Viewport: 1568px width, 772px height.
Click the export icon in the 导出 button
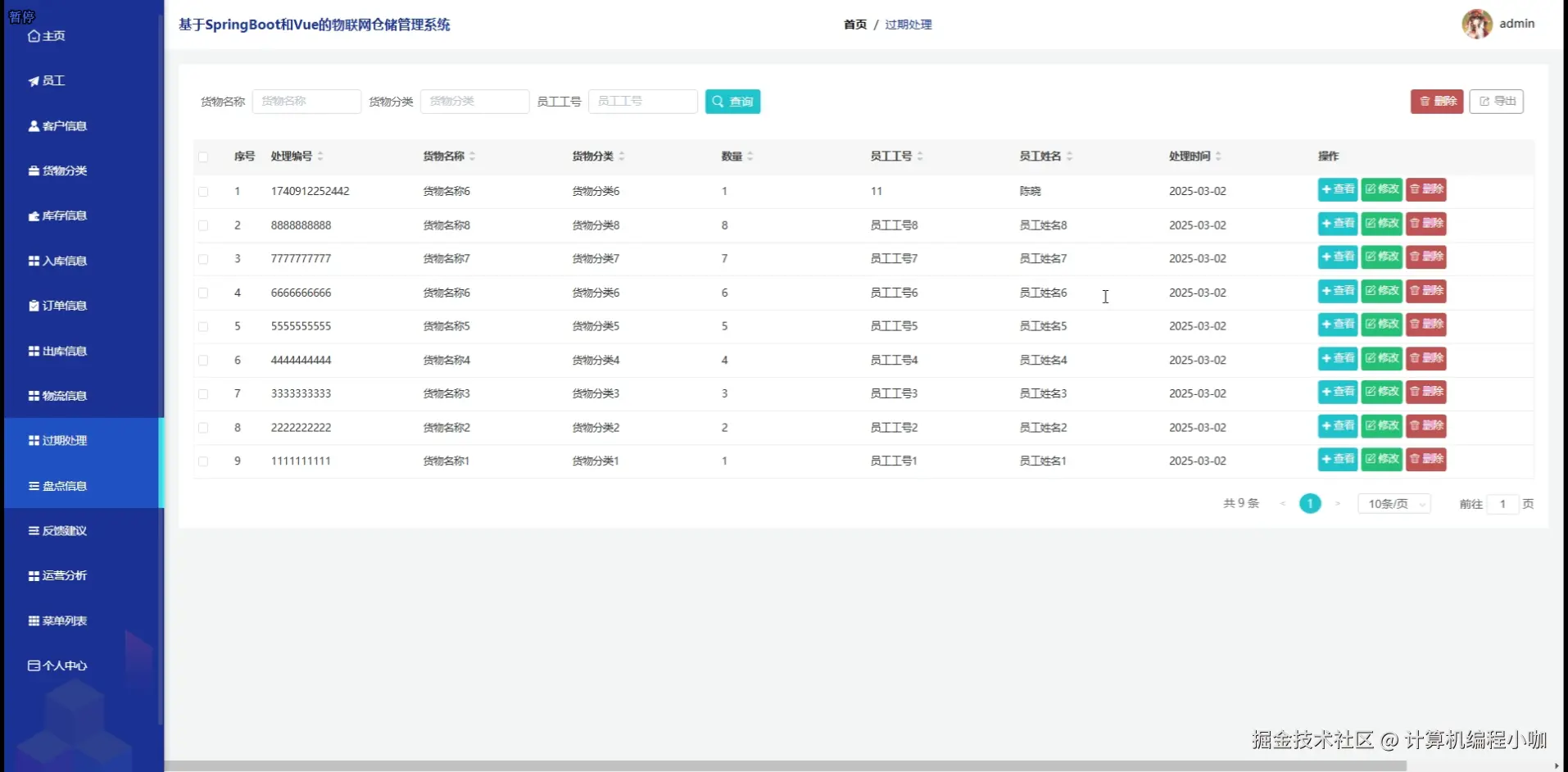point(1484,102)
